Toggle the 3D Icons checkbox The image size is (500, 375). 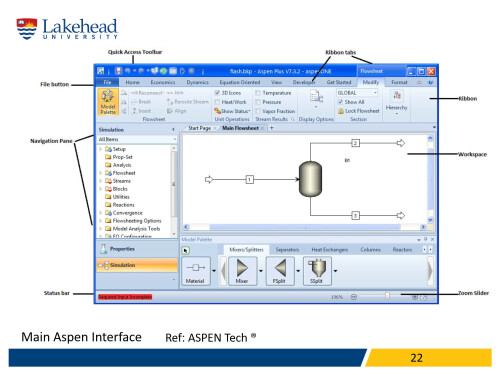point(217,93)
